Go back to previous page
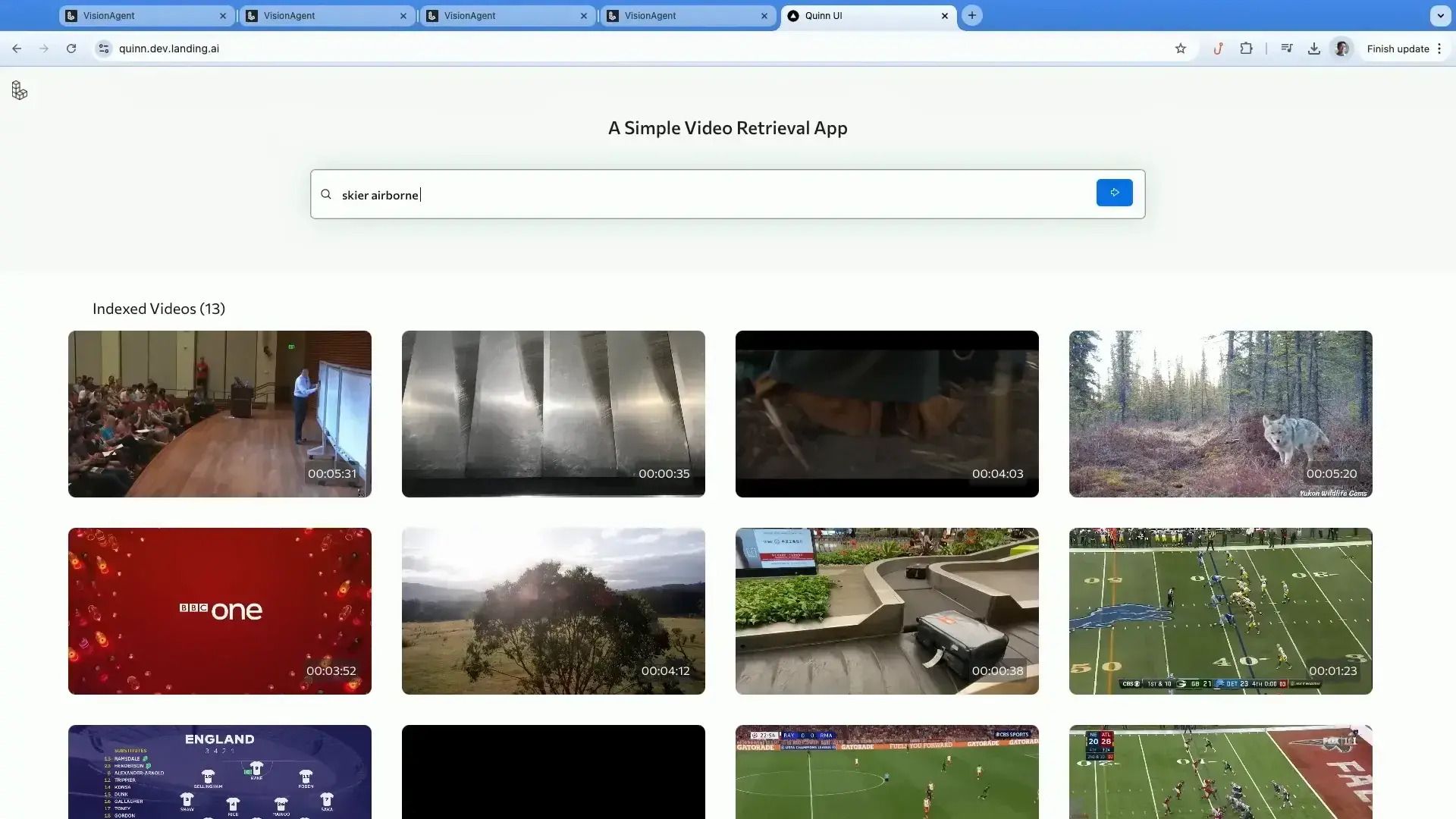 click(17, 49)
